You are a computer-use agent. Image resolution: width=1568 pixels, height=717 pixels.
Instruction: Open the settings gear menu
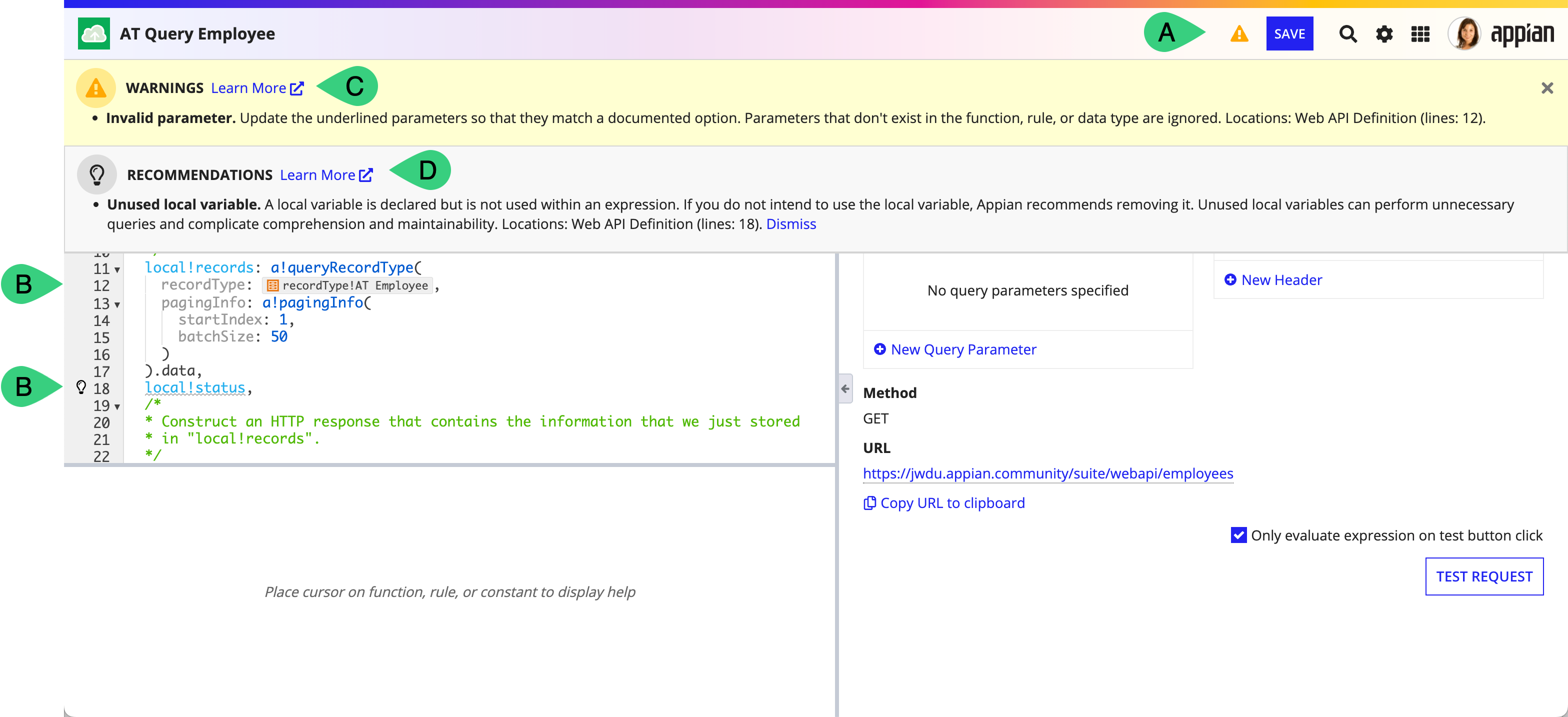[1384, 34]
